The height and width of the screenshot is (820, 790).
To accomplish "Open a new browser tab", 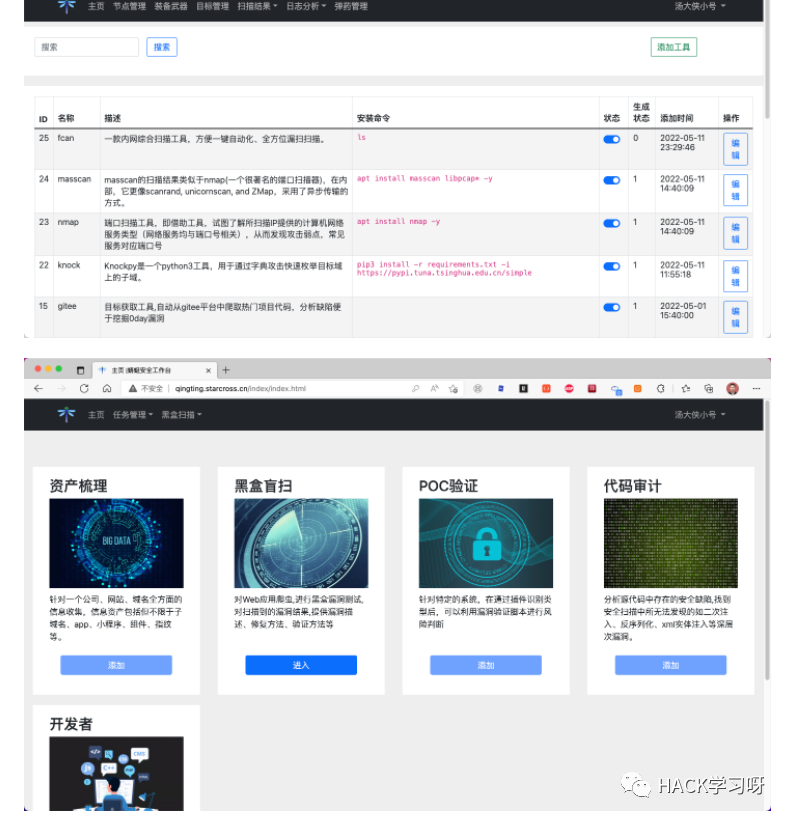I will point(226,370).
